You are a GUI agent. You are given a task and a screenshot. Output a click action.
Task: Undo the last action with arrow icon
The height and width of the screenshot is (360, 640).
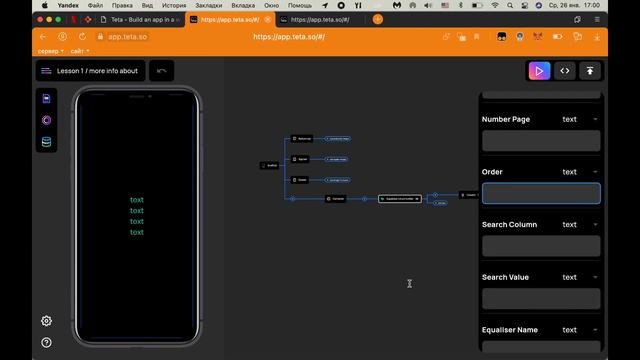click(162, 71)
